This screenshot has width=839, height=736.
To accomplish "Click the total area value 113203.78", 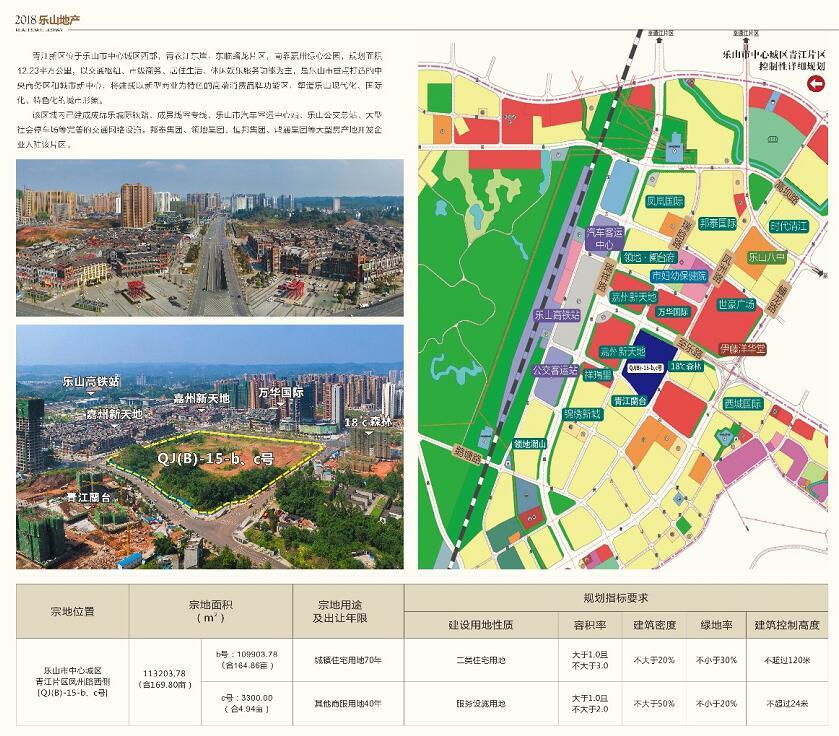I will (x=164, y=673).
